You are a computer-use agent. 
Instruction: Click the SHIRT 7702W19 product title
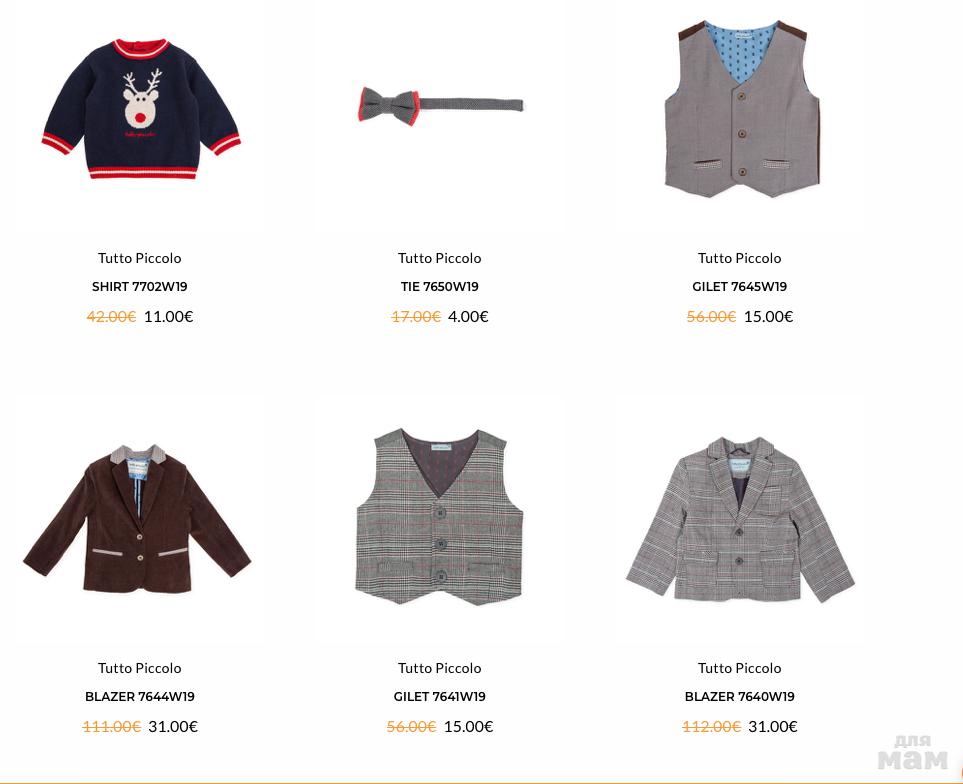pos(139,287)
